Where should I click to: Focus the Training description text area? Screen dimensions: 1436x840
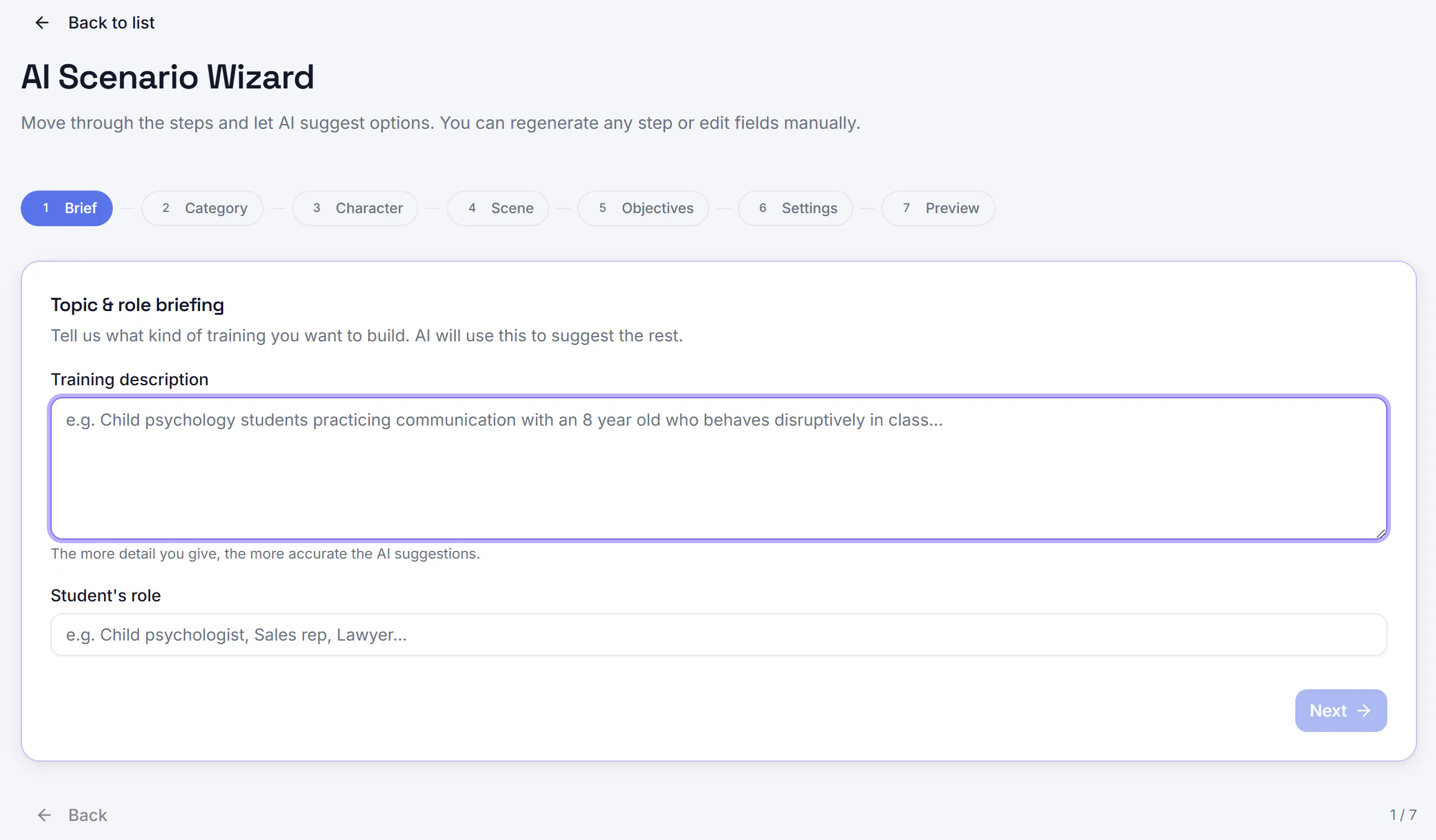[718, 468]
